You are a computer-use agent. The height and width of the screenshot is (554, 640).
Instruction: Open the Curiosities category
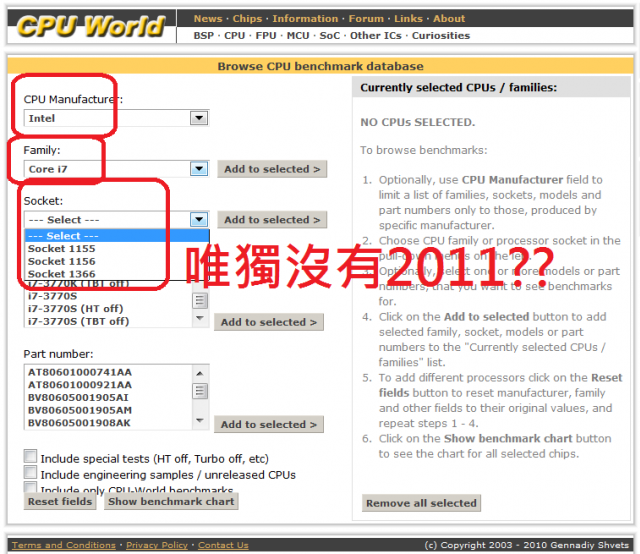(441, 36)
